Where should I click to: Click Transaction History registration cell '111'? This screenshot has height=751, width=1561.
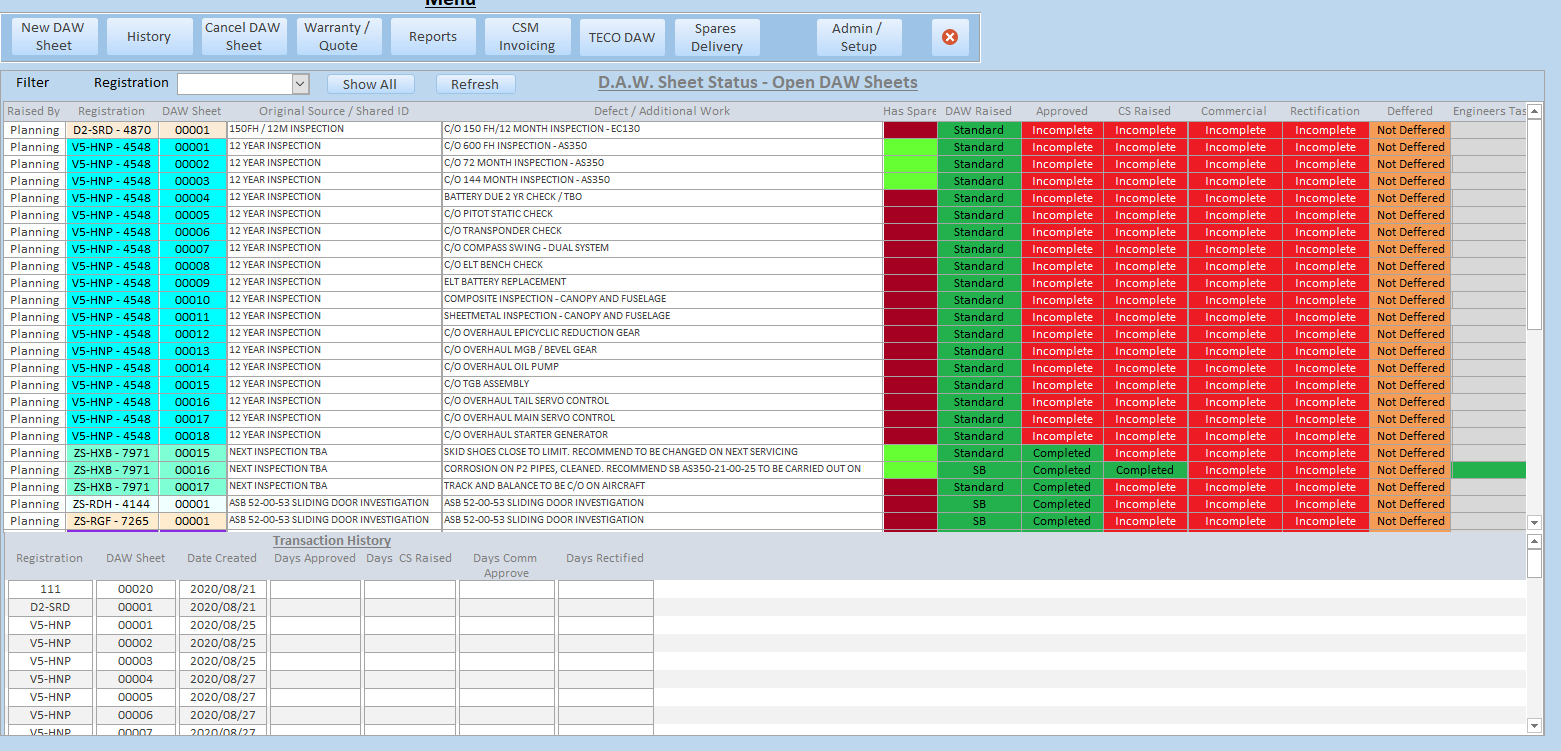(x=50, y=590)
